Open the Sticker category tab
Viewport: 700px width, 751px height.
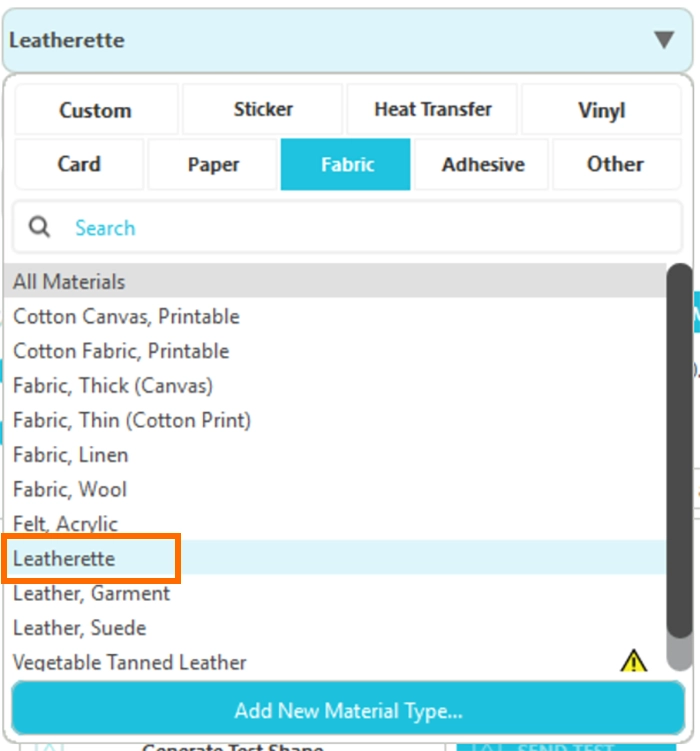263,109
